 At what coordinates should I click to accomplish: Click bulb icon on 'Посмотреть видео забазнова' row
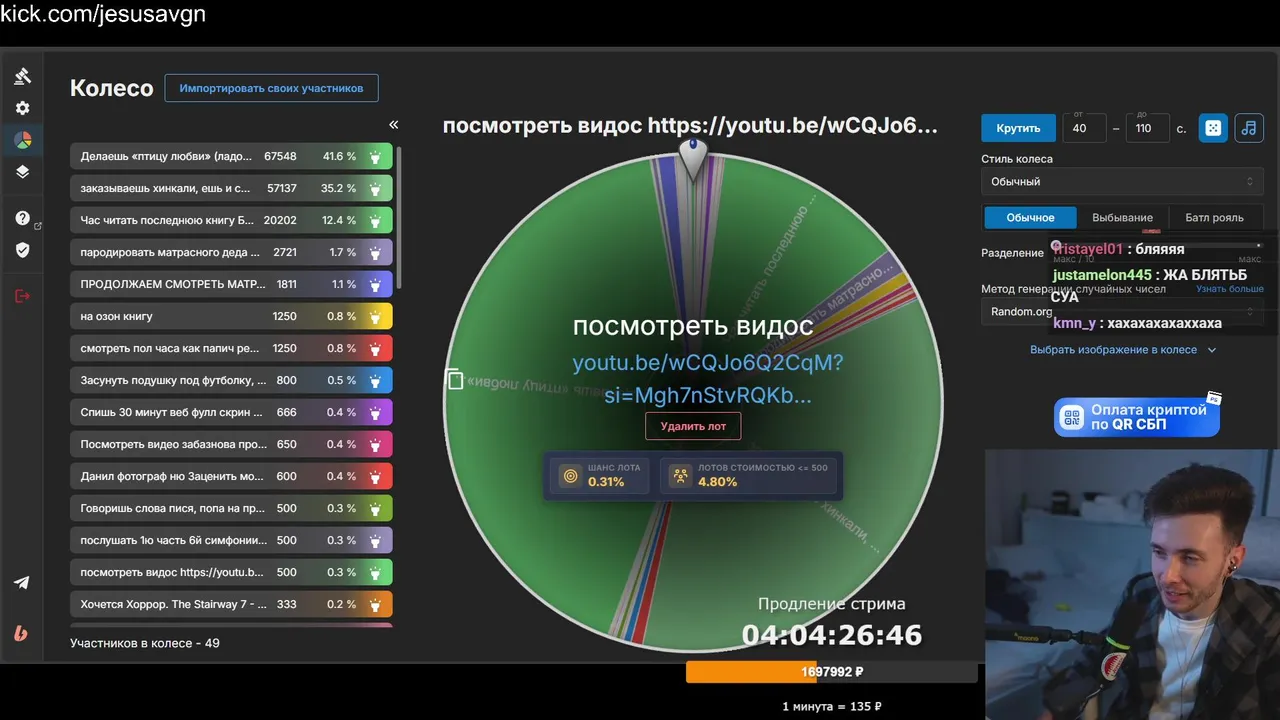(376, 445)
